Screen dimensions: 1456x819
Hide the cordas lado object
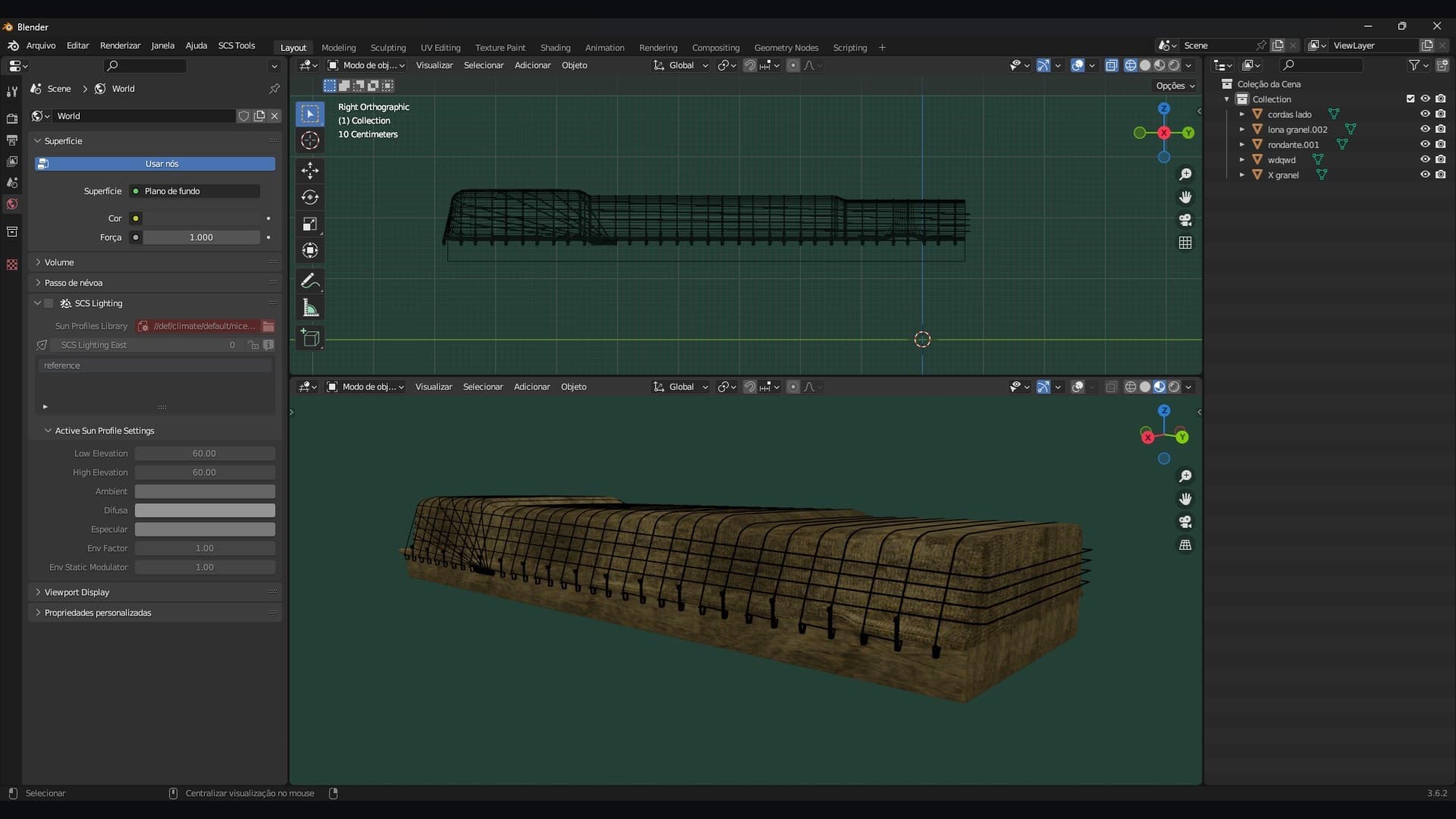pyautogui.click(x=1425, y=114)
